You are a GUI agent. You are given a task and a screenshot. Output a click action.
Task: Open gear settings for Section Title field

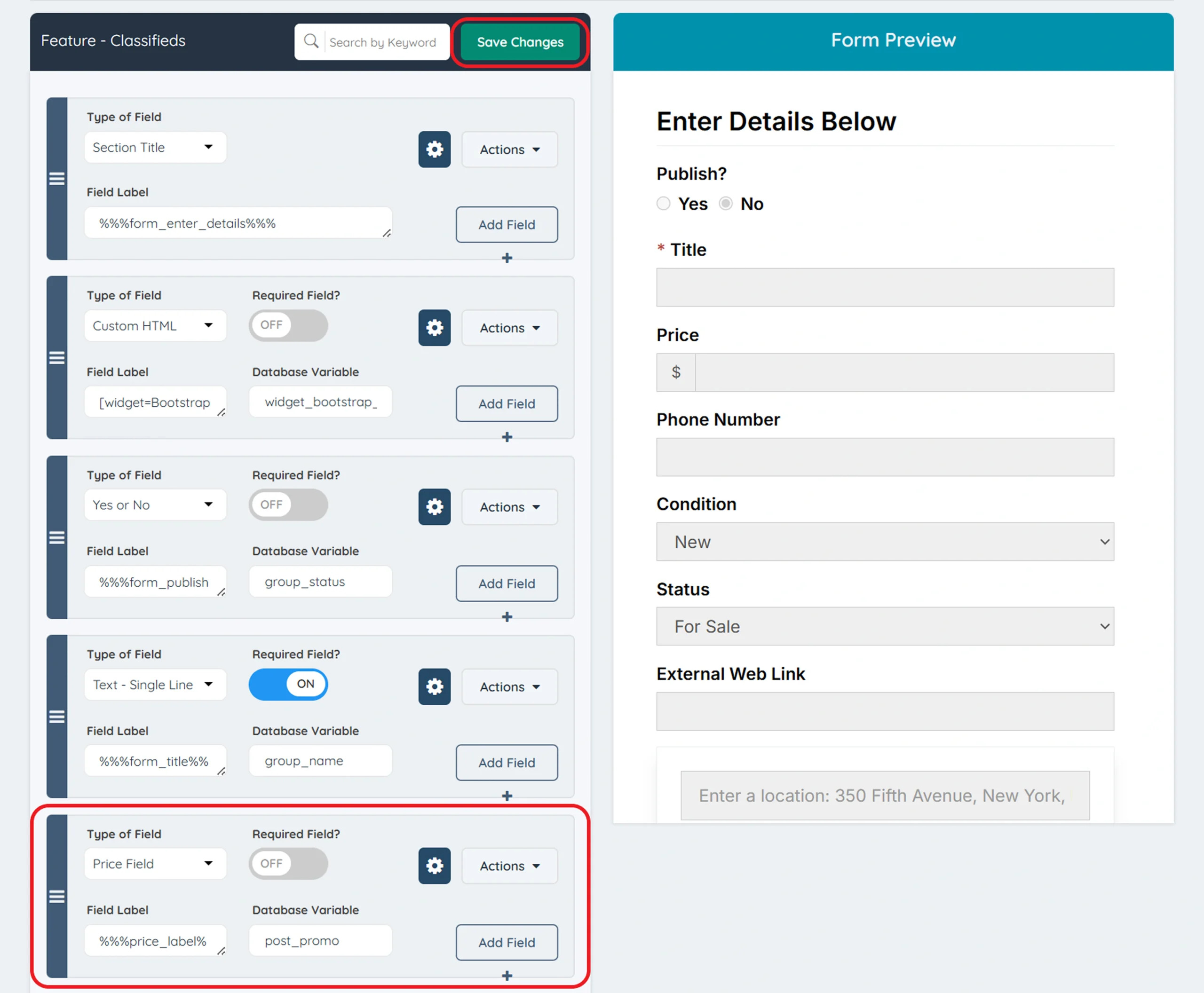tap(434, 150)
